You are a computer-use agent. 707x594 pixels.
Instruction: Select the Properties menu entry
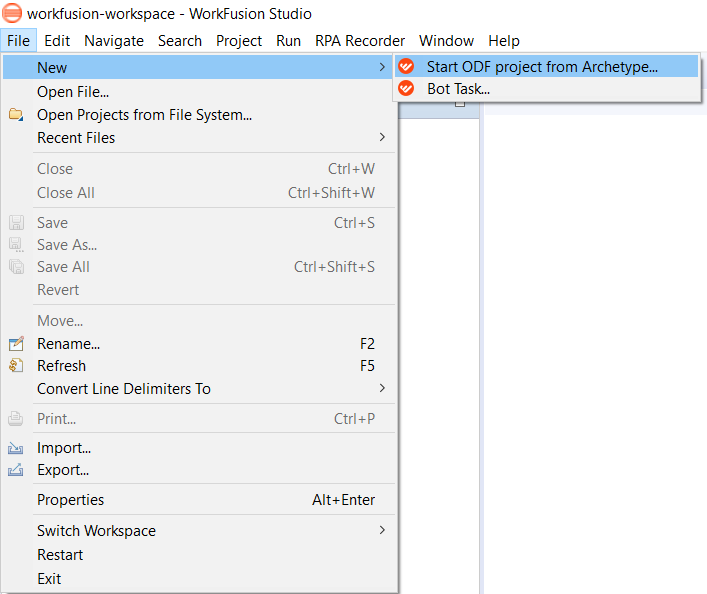(198, 500)
